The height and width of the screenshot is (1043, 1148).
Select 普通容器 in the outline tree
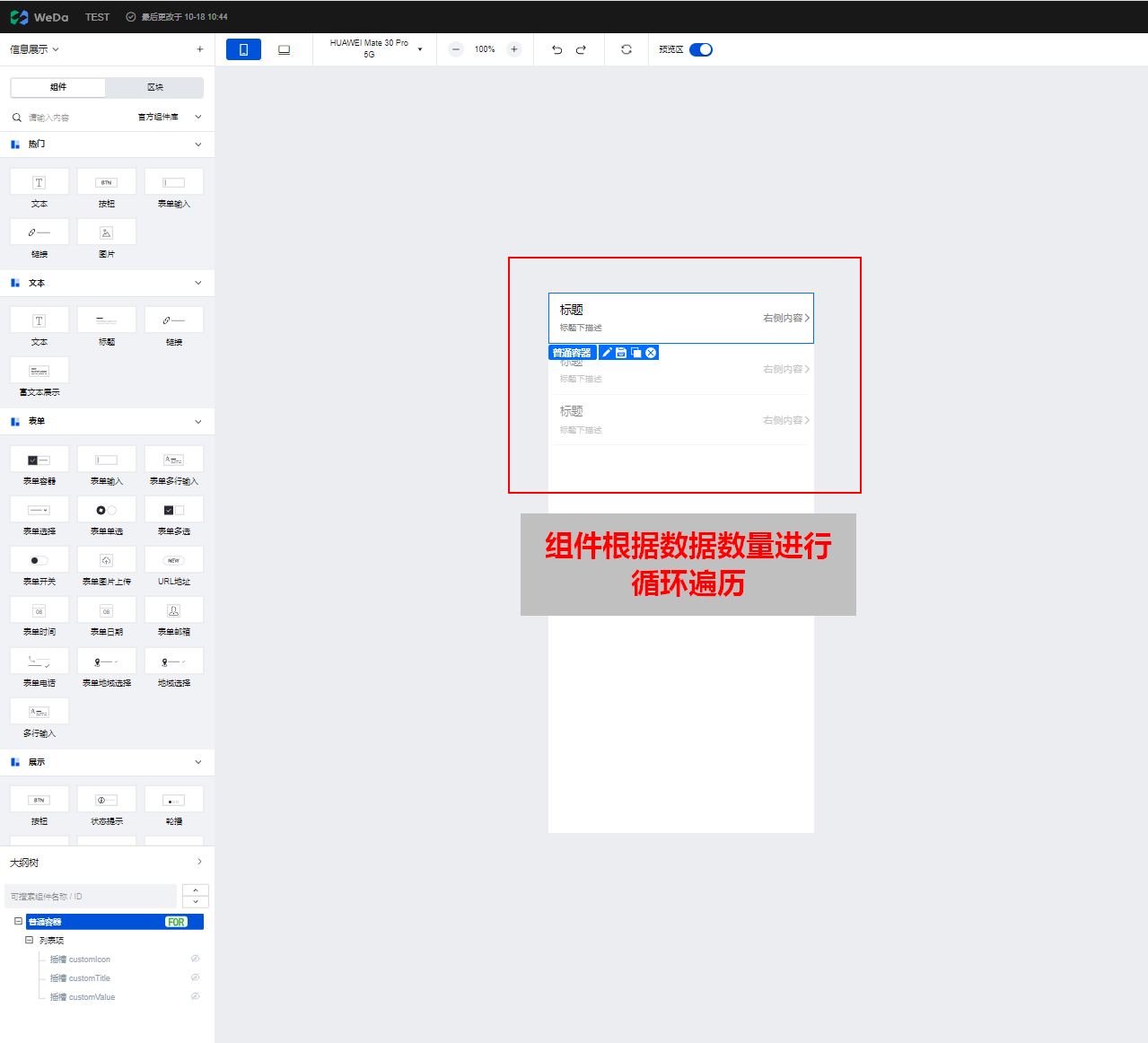point(115,922)
